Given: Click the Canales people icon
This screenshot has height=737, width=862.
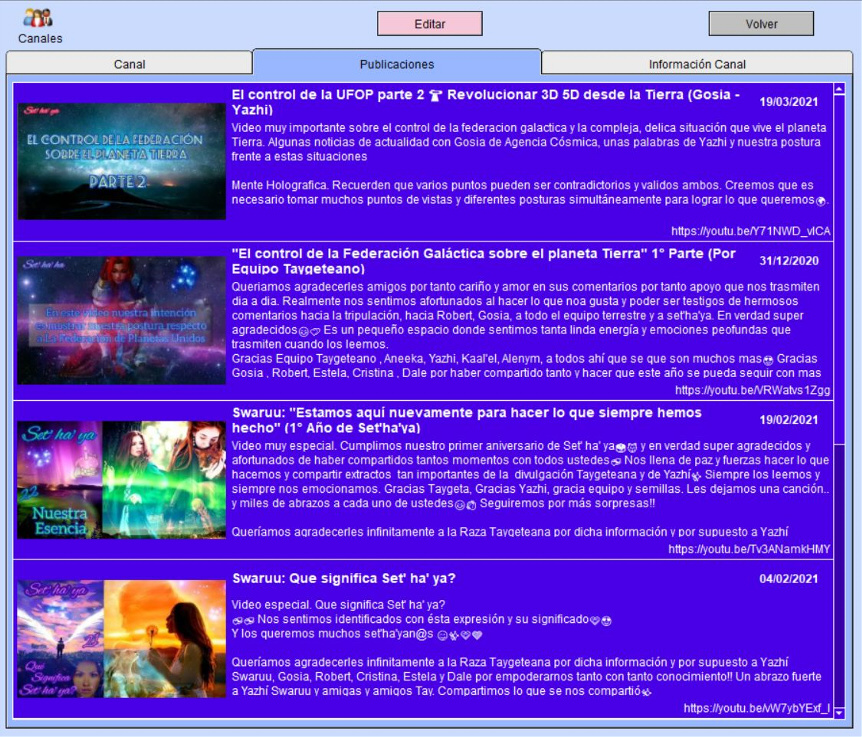Looking at the screenshot, I should (x=38, y=18).
